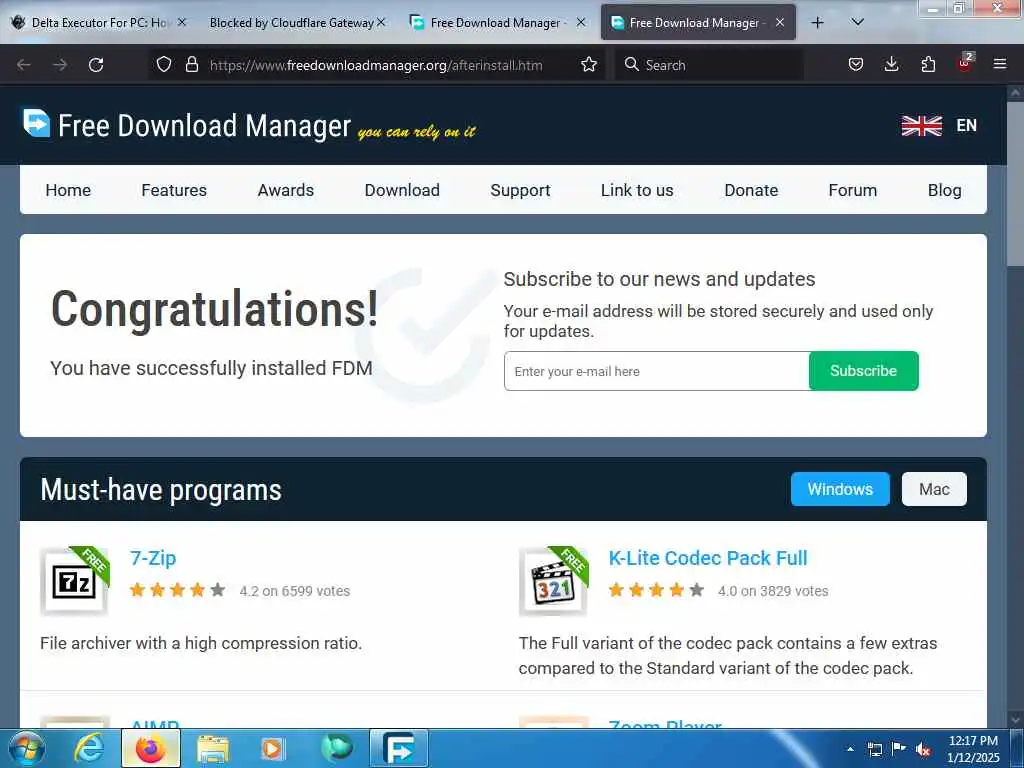Open the taskbar clock showing 12:17 PM
The height and width of the screenshot is (768, 1024).
[x=973, y=748]
